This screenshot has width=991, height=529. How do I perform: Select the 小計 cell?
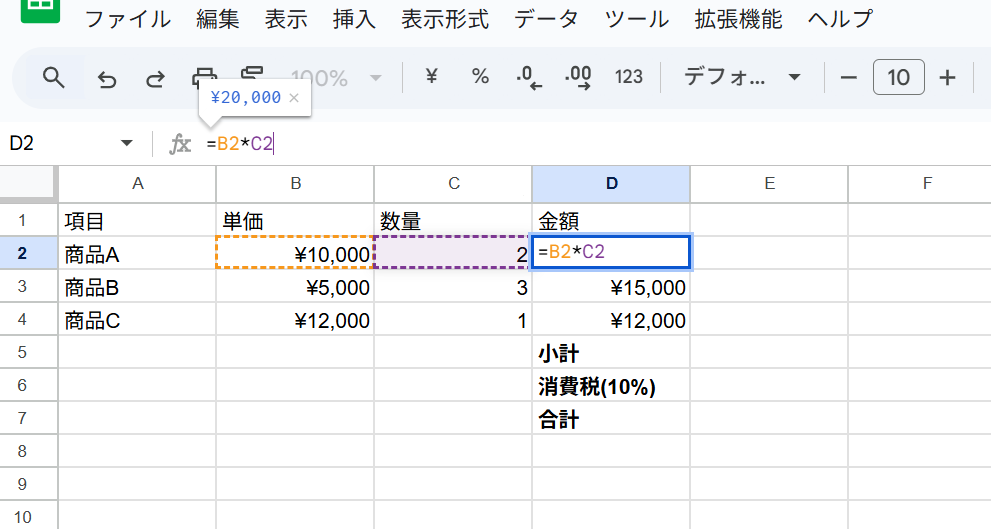pos(610,353)
